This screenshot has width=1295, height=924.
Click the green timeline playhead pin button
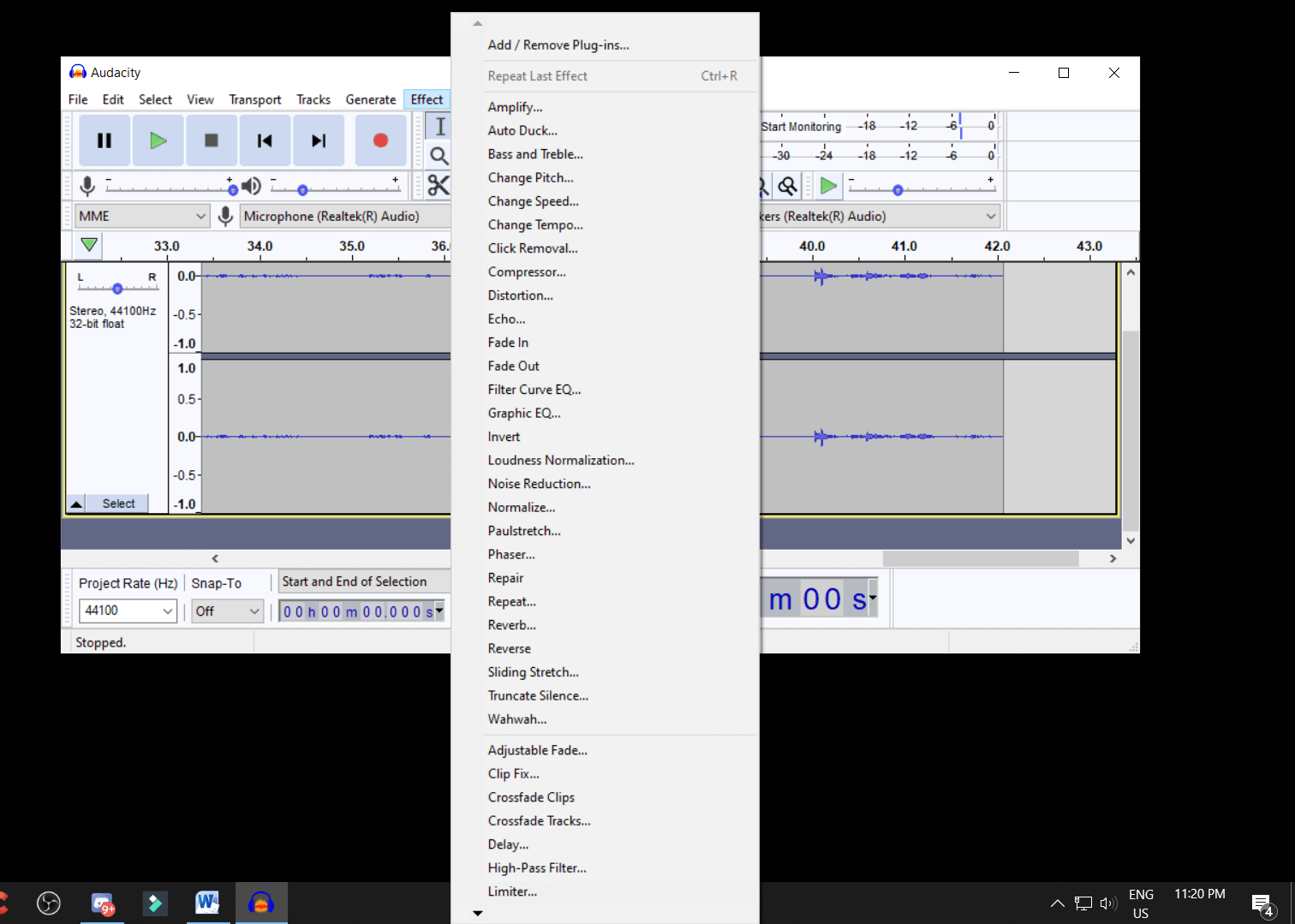point(89,246)
